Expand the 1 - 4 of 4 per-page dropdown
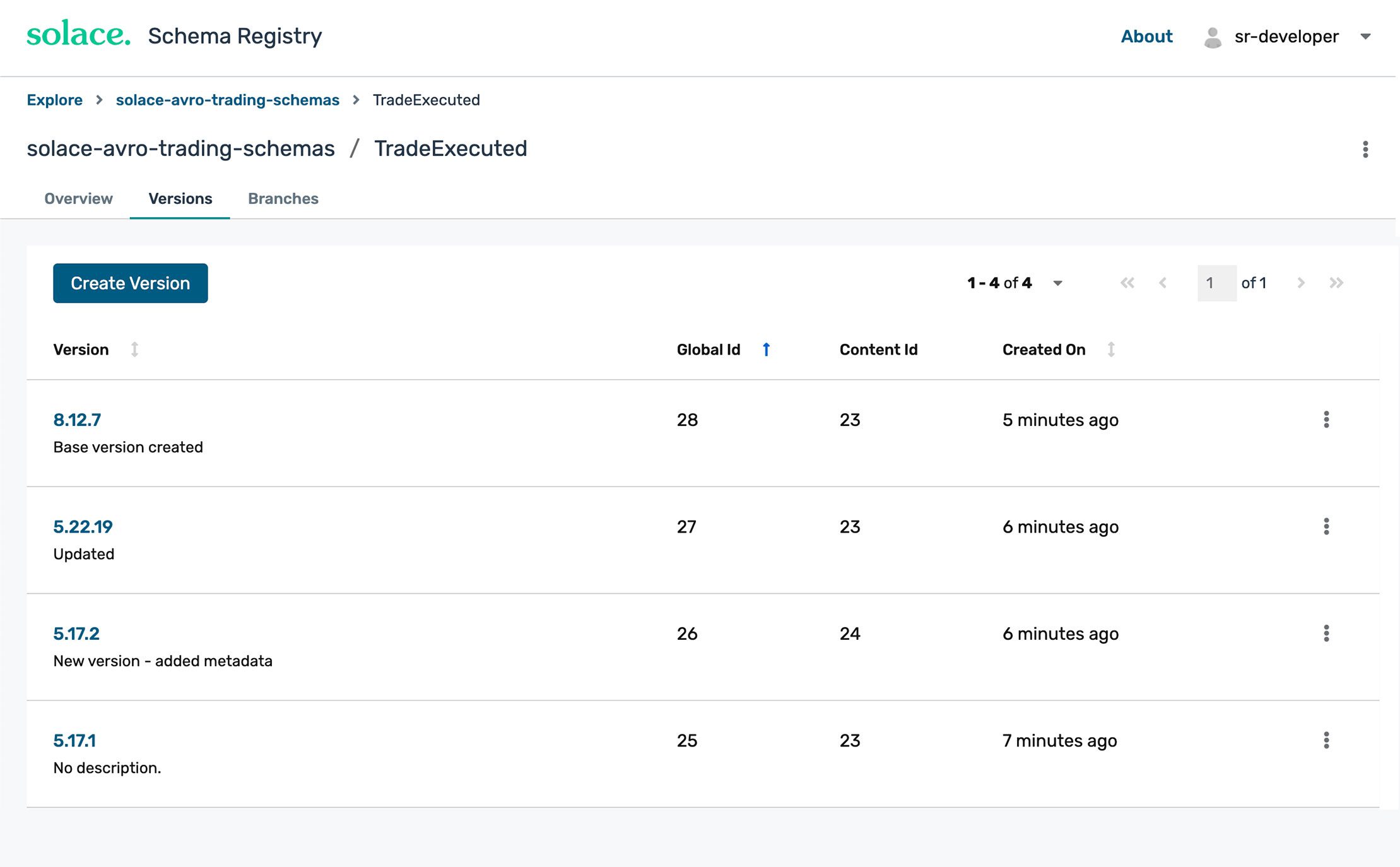This screenshot has height=867, width=1400. coord(1058,283)
